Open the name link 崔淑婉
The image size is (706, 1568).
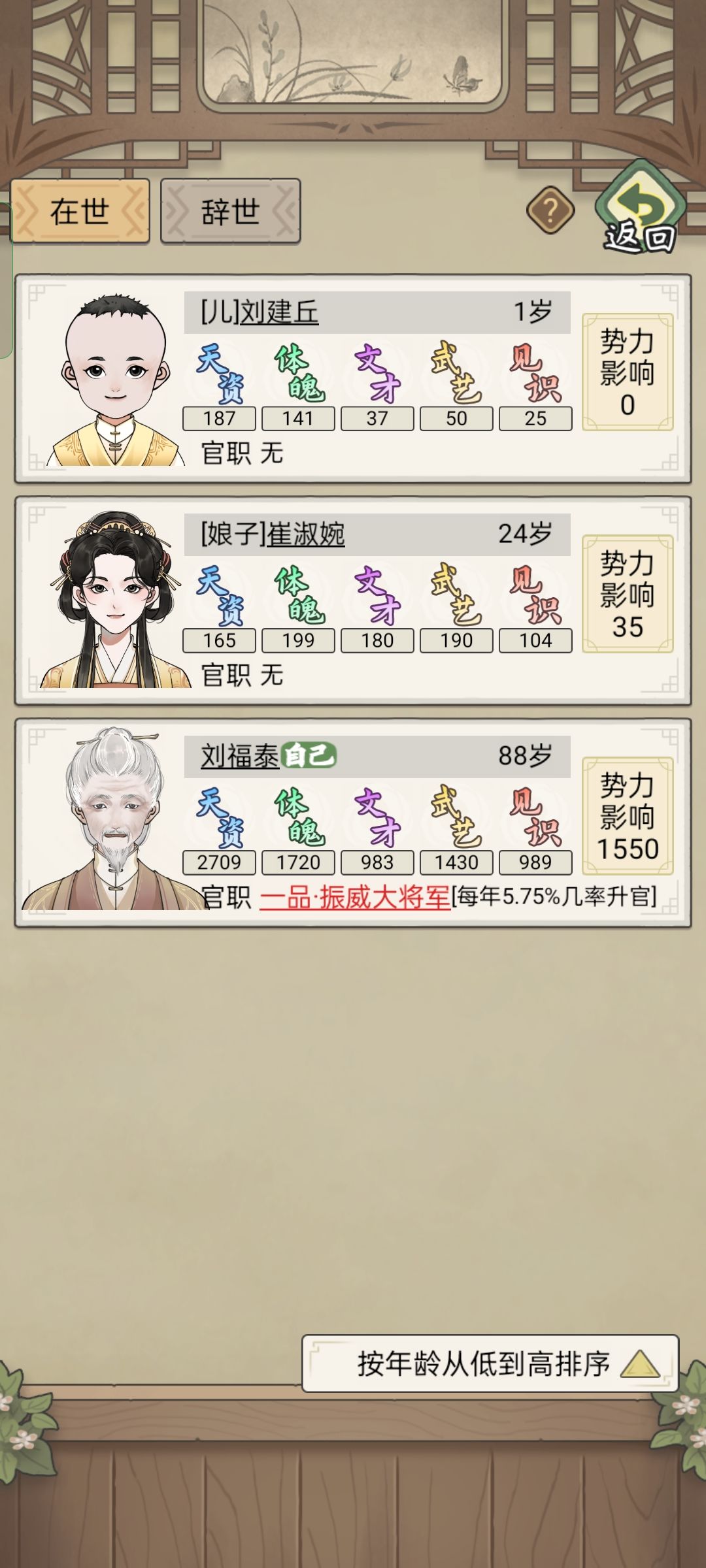pyautogui.click(x=305, y=534)
